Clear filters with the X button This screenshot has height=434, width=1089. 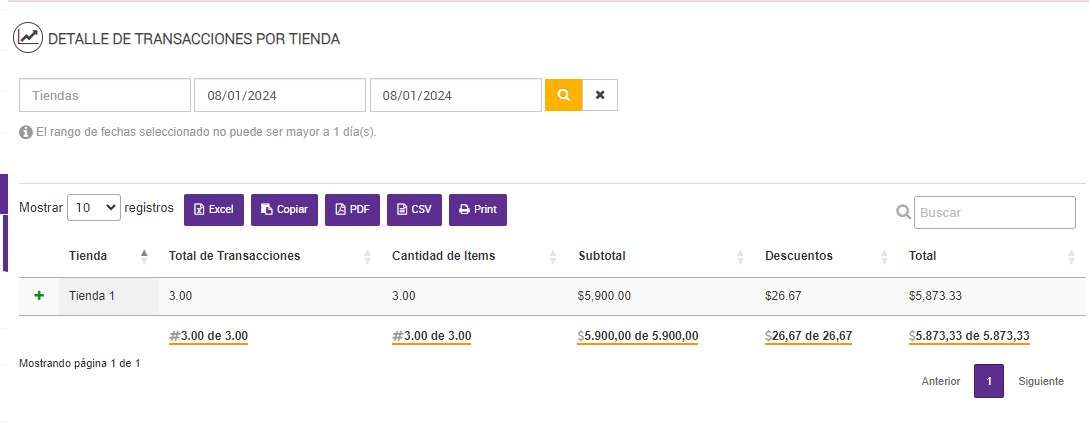coord(600,95)
